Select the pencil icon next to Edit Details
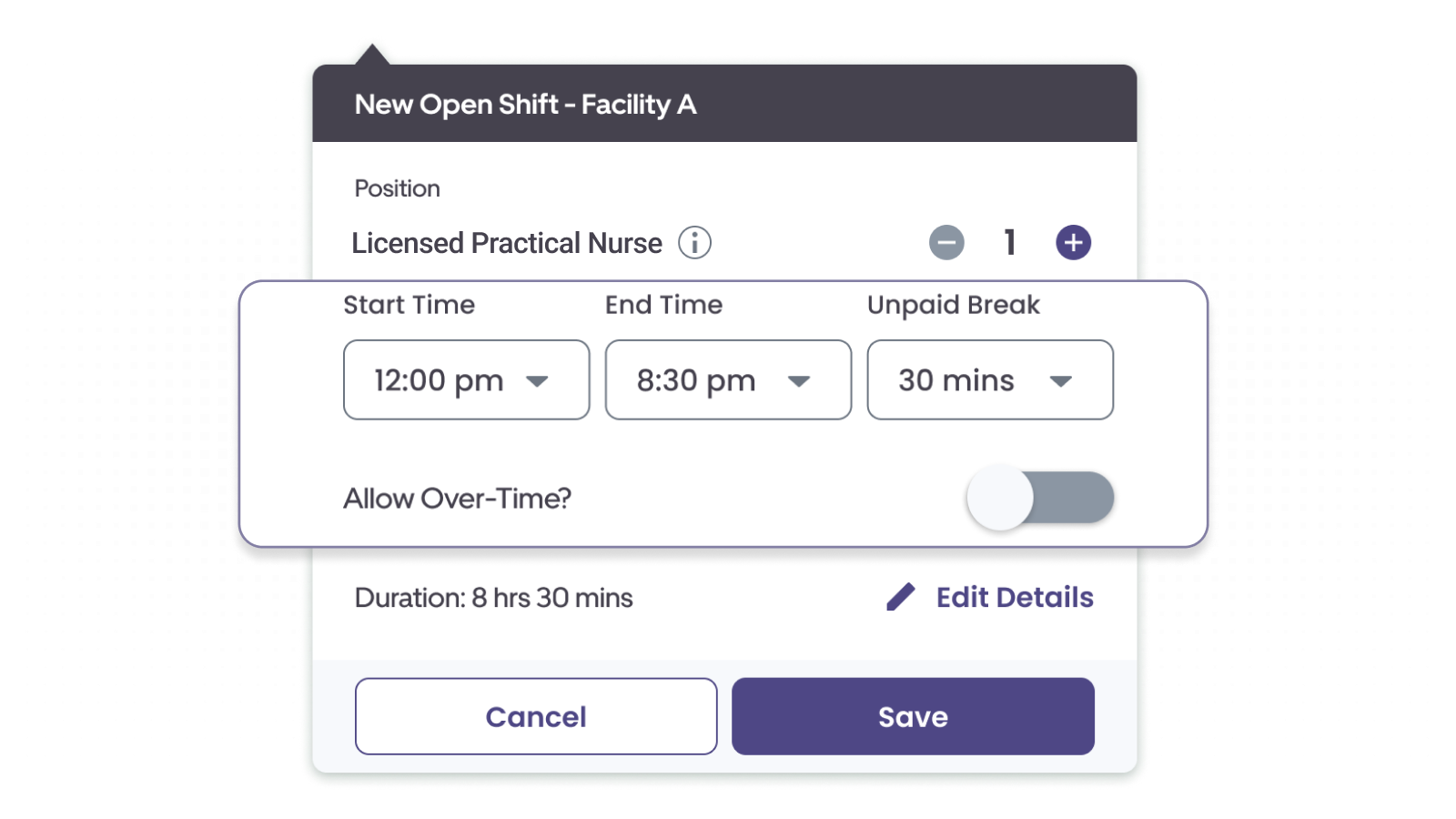 tap(899, 597)
